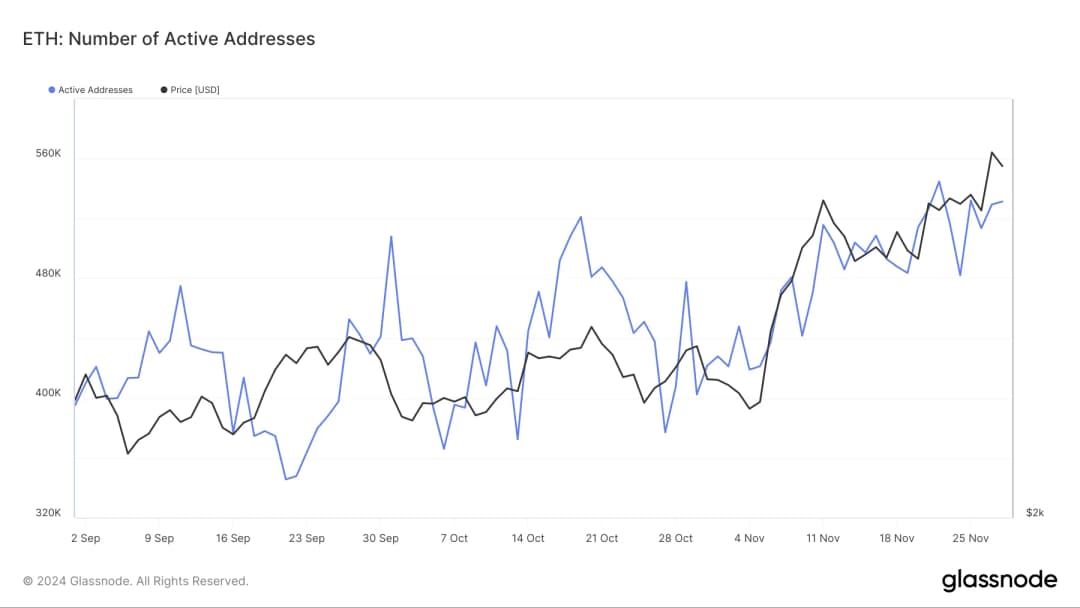1080x608 pixels.
Task: Select the 16 Sep date marker
Action: (x=233, y=538)
